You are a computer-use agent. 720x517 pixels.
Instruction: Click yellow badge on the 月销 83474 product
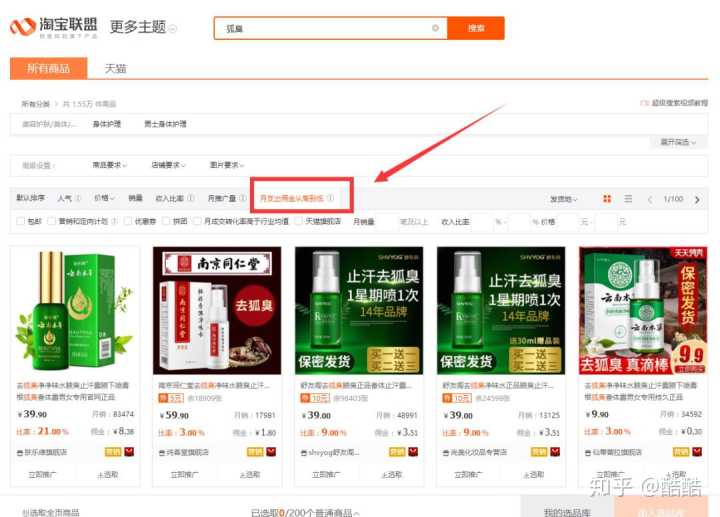[113, 452]
